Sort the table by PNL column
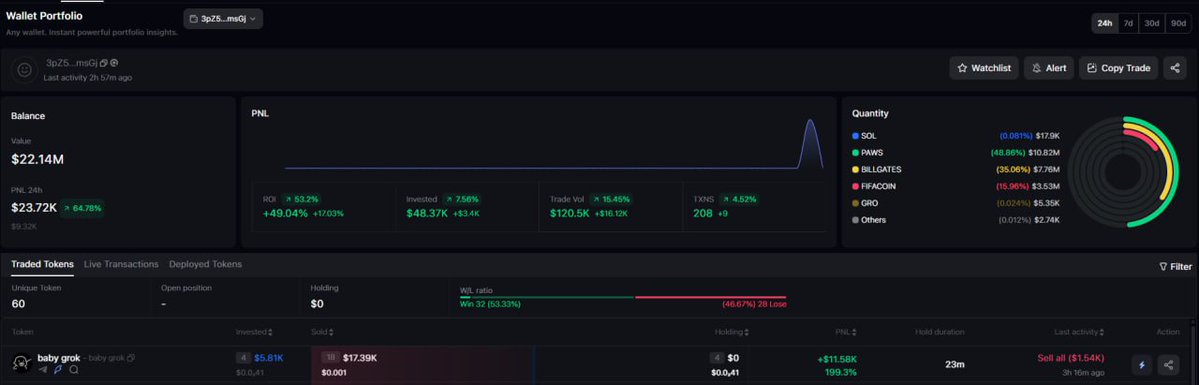This screenshot has height=385, width=1199. pyautogui.click(x=848, y=332)
